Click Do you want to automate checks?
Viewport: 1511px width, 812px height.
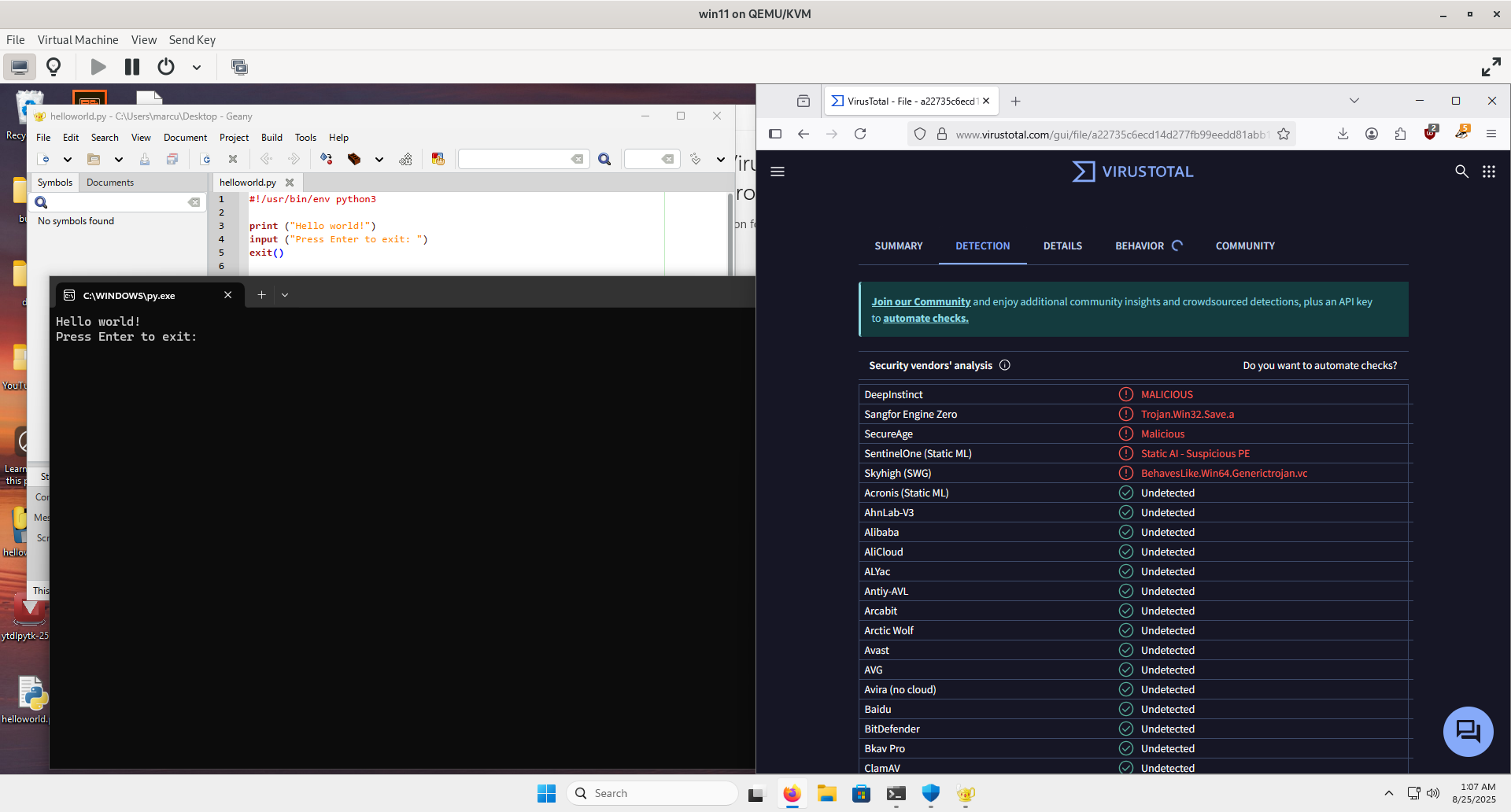[x=1320, y=365]
